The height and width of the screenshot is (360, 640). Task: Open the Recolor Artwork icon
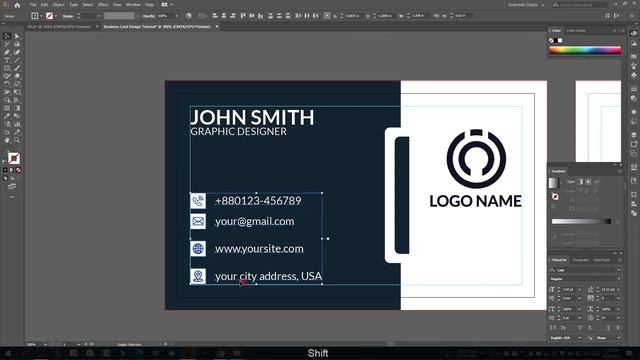pyautogui.click(x=189, y=16)
